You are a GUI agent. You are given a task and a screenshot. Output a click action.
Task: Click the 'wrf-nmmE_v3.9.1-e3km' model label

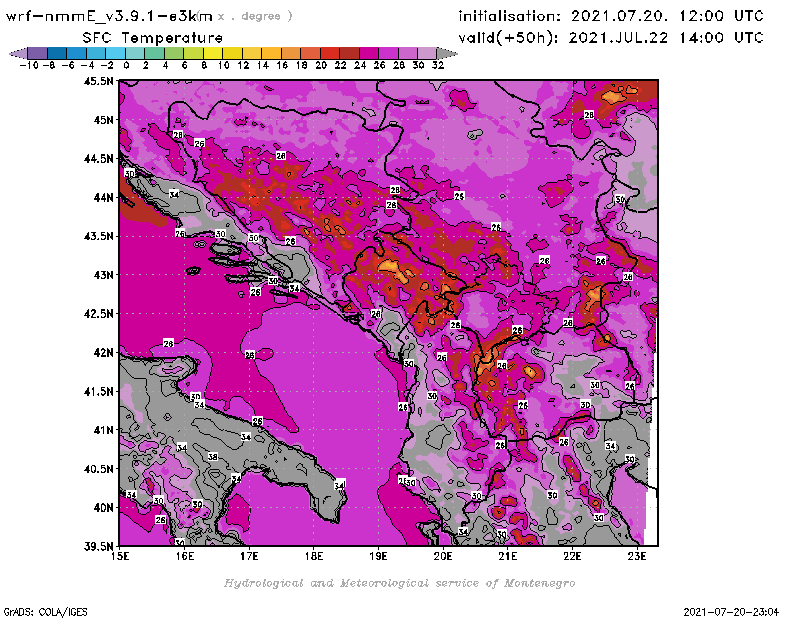tap(109, 16)
